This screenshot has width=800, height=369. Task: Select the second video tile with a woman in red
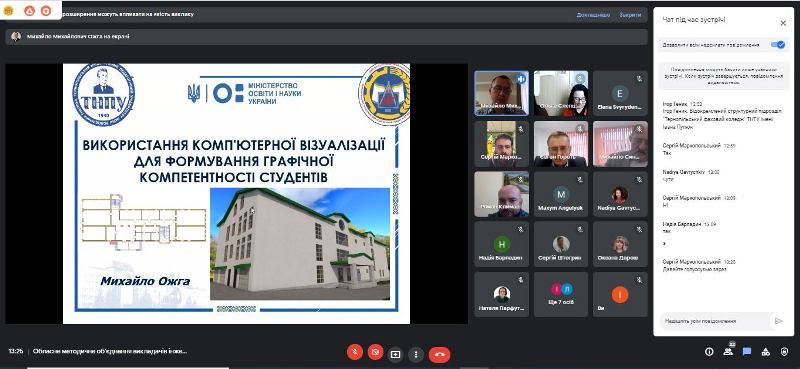click(x=561, y=93)
